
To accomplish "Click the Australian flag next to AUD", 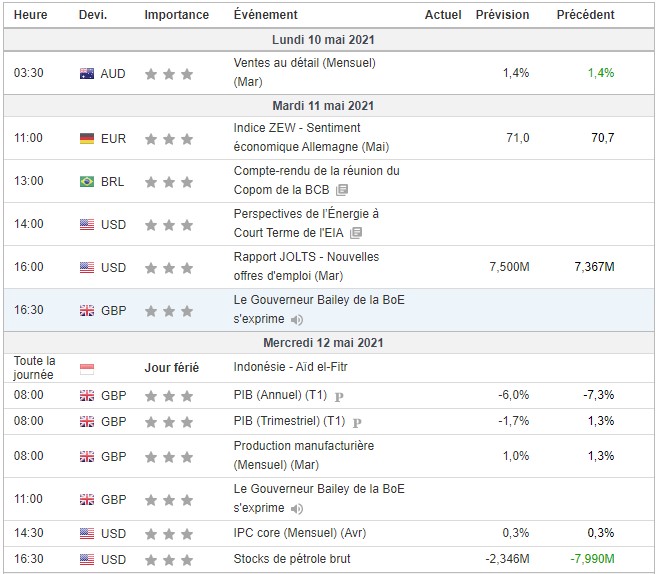I will pyautogui.click(x=86, y=73).
